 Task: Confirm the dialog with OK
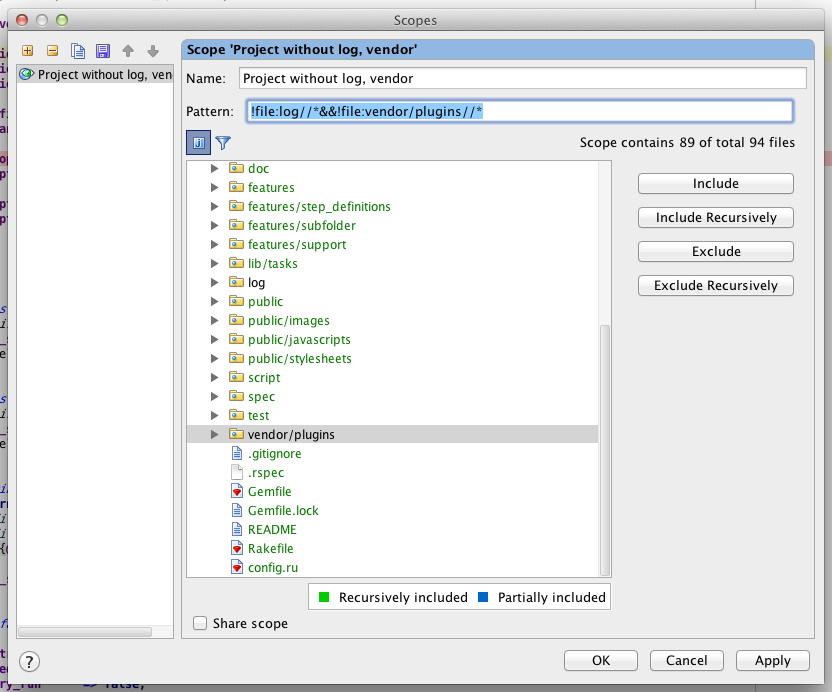[601, 661]
